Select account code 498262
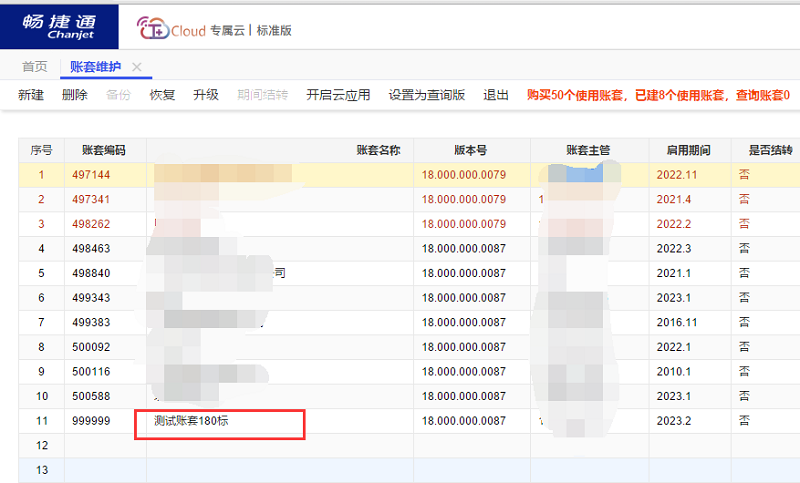Viewport: 800px width, 483px height. pos(91,224)
